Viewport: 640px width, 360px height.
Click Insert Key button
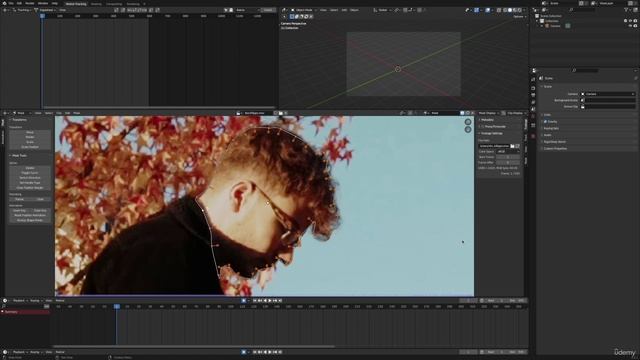(20, 210)
